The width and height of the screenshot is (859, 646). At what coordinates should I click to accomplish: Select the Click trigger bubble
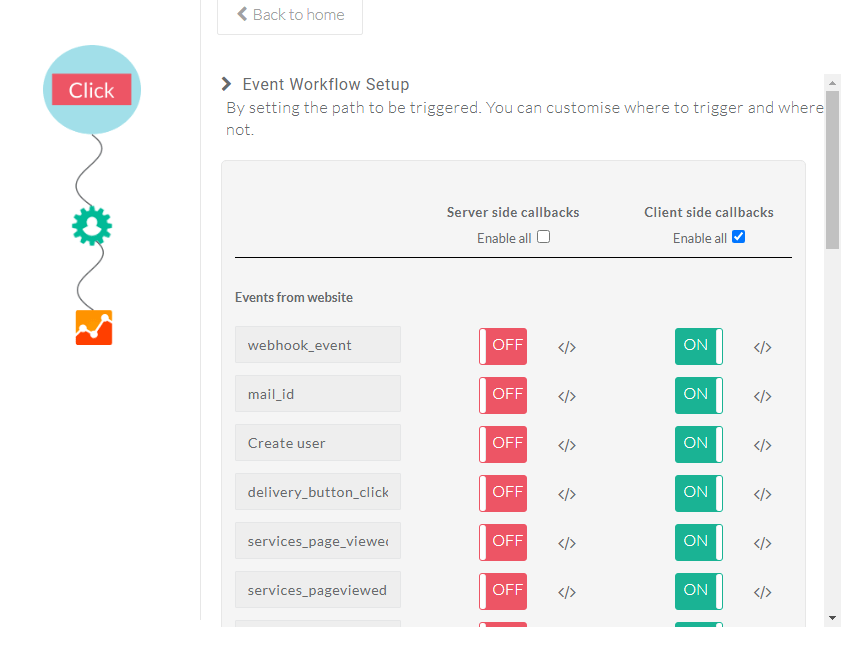[92, 90]
